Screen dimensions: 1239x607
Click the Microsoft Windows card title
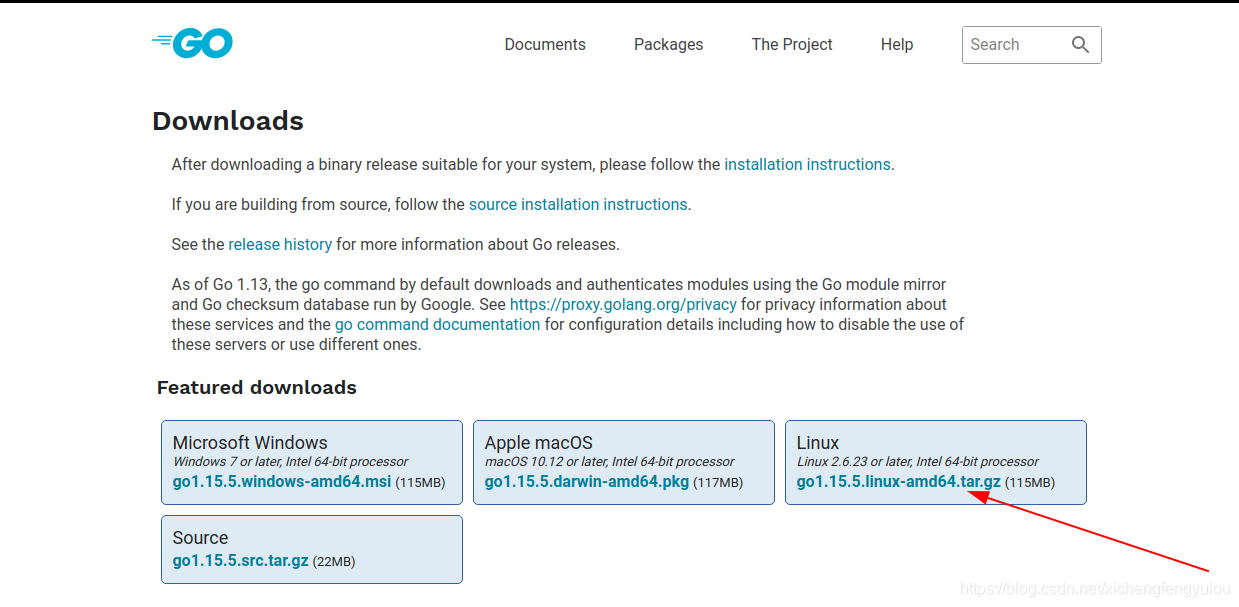click(250, 442)
